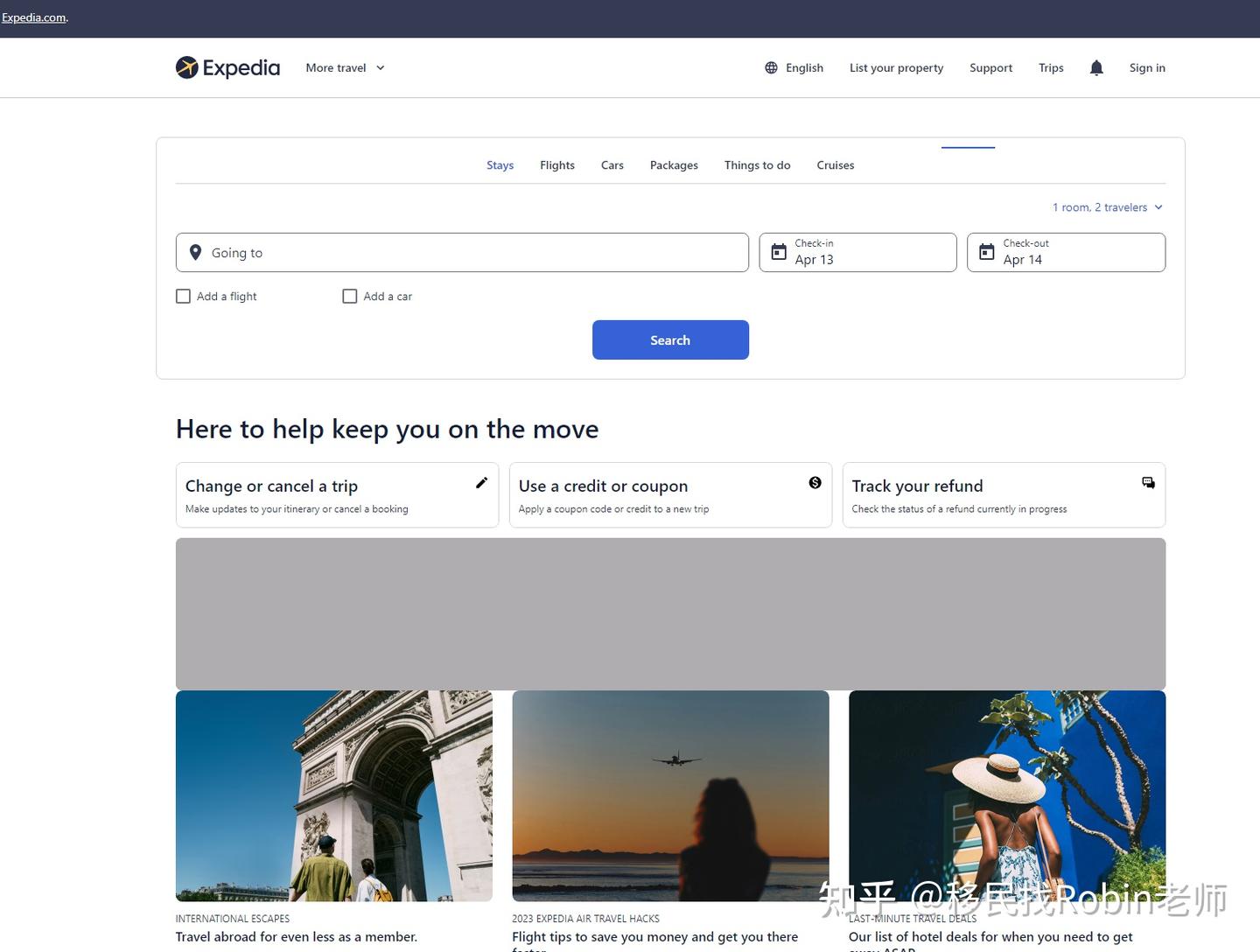The height and width of the screenshot is (952, 1260).
Task: Click 'Travel abroad for even less as a member.'
Action: [297, 937]
